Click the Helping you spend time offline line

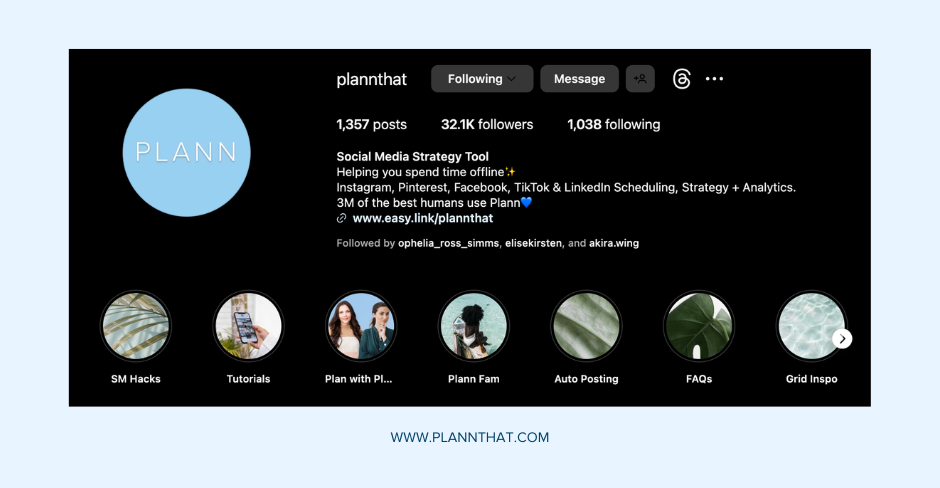[x=426, y=172]
